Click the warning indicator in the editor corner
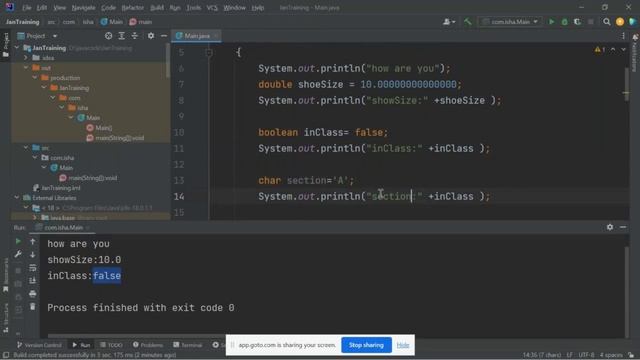This screenshot has height=360, width=640. pyautogui.click(x=600, y=49)
